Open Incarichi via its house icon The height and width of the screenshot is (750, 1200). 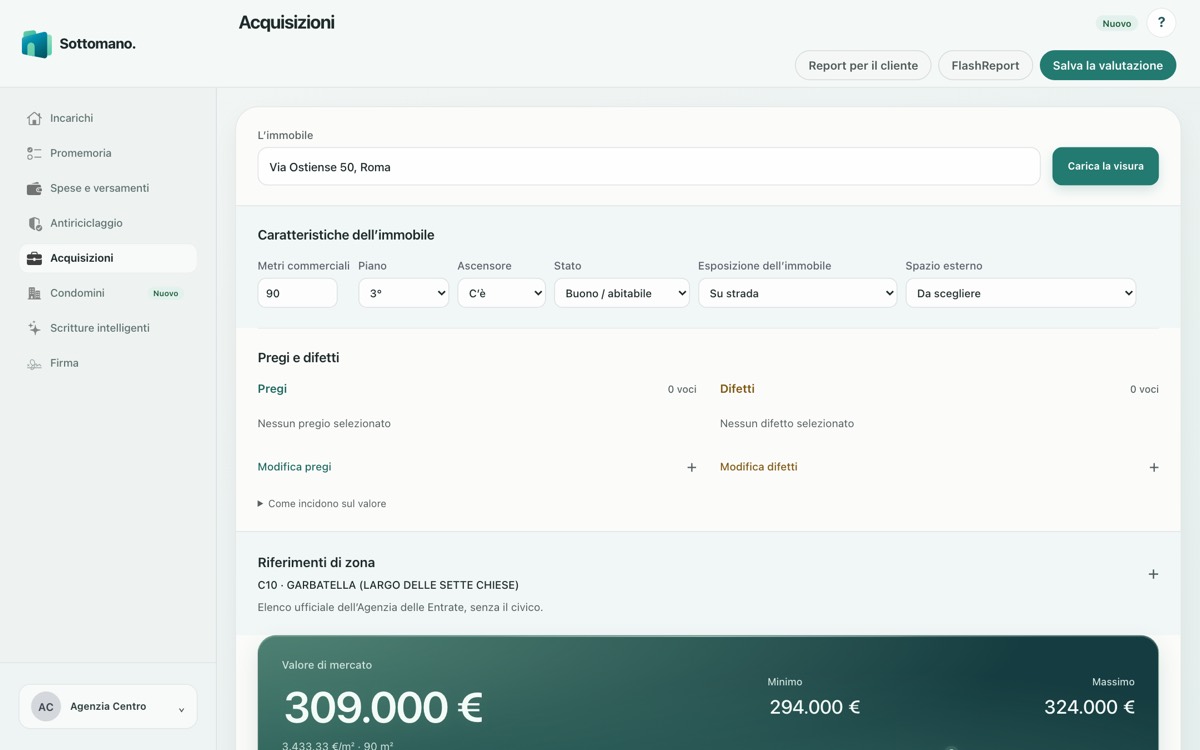point(34,118)
